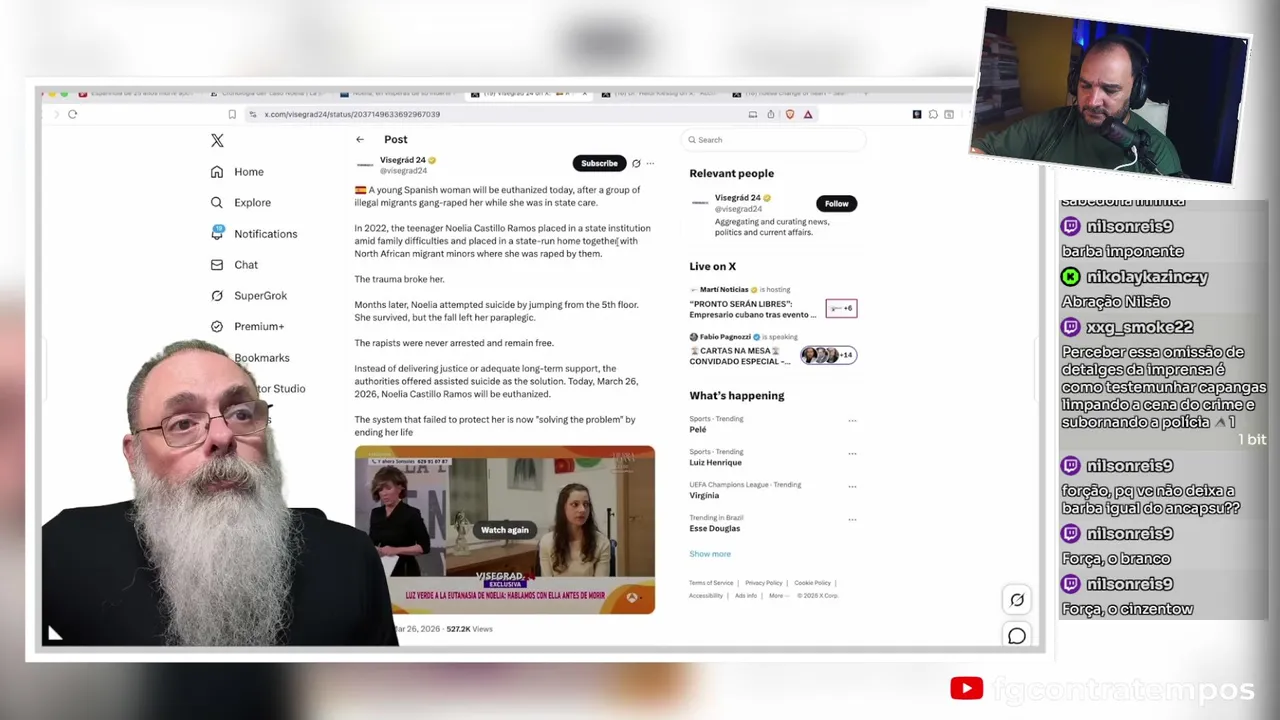Open the Explore magnifier icon in sidebar

coord(217,203)
